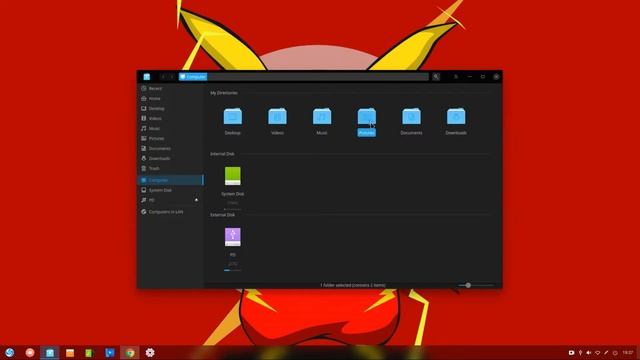640x360 pixels.
Task: Open the file manager main menu
Action: (456, 77)
